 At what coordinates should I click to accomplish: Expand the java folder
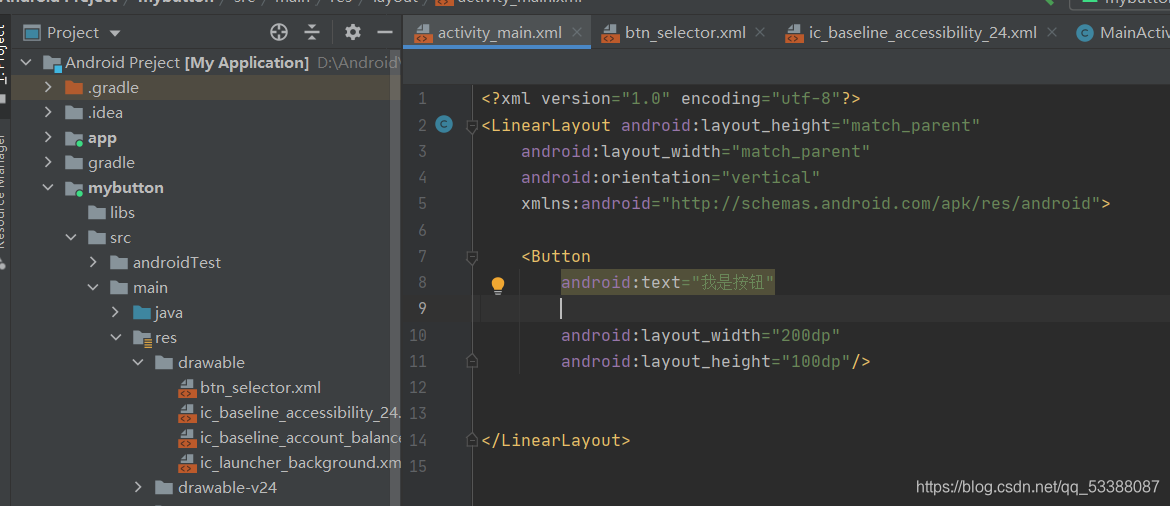pos(116,312)
